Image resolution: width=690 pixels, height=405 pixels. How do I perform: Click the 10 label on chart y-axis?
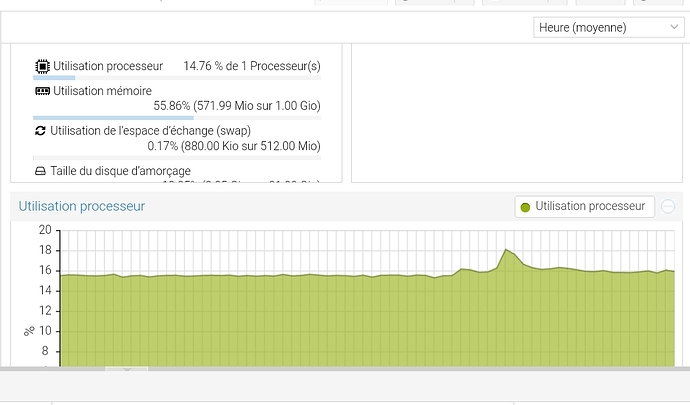point(45,331)
